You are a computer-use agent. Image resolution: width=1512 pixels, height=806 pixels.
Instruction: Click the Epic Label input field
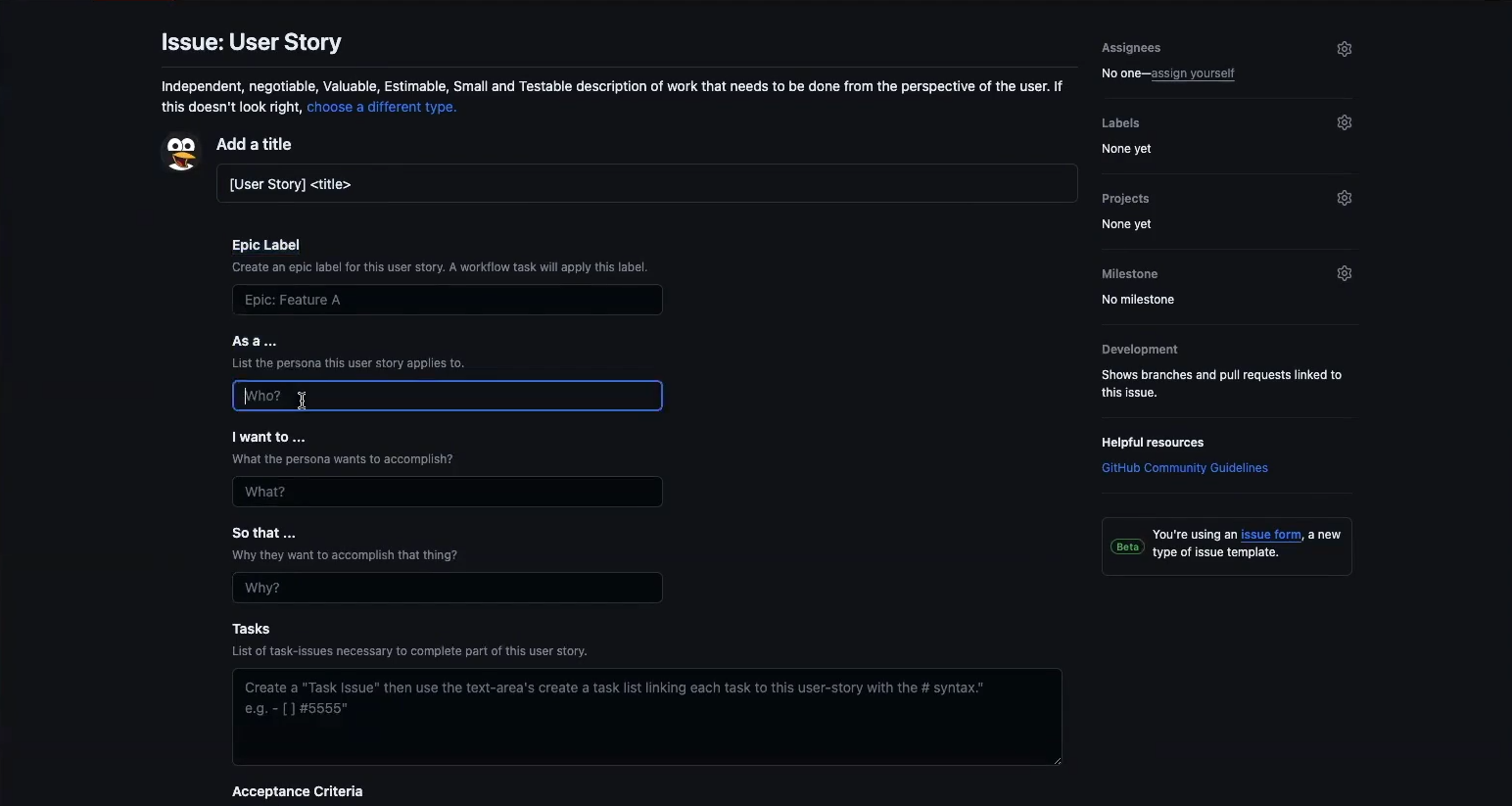(447, 300)
